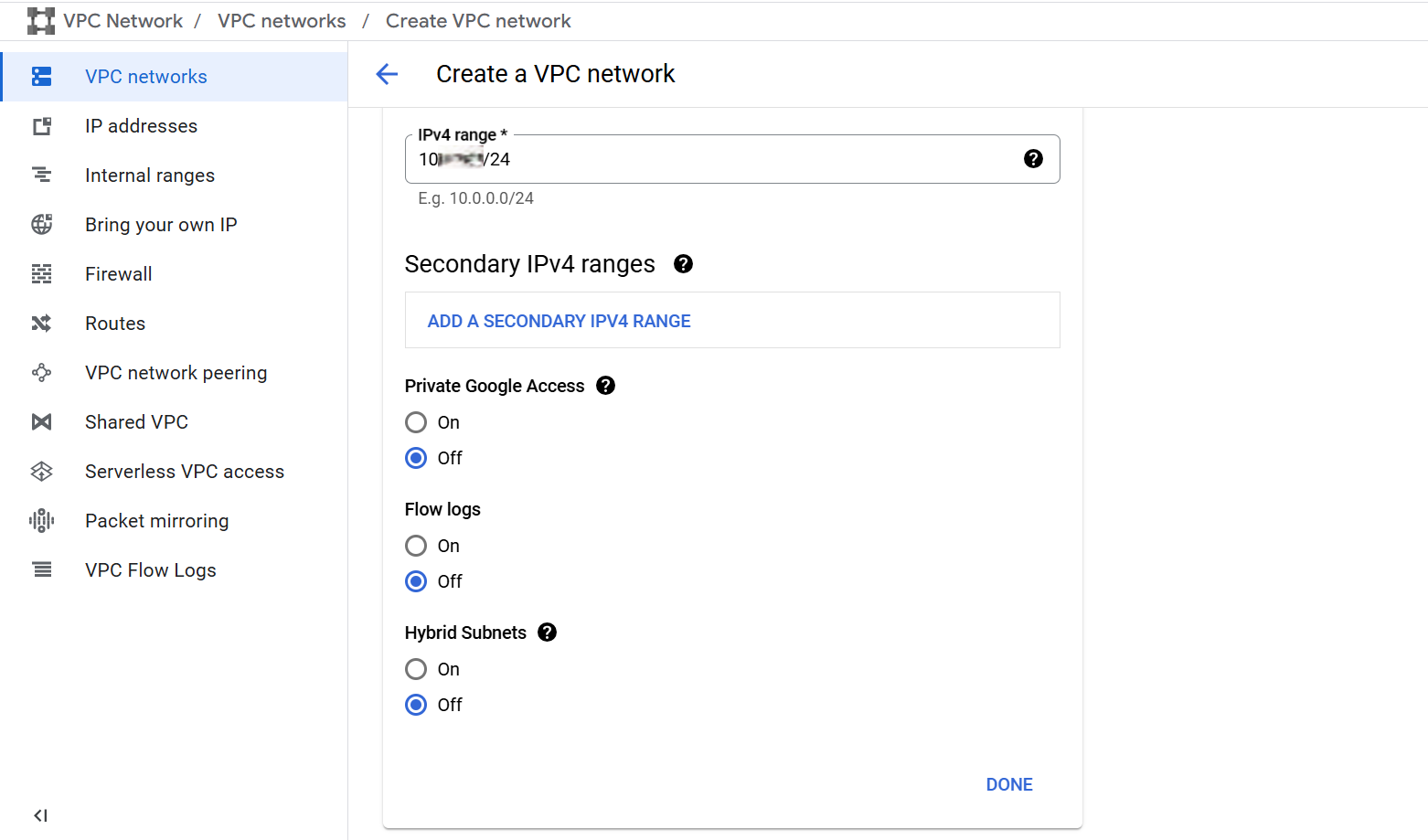
Task: Click the Routes icon in sidebar
Action: pos(42,324)
